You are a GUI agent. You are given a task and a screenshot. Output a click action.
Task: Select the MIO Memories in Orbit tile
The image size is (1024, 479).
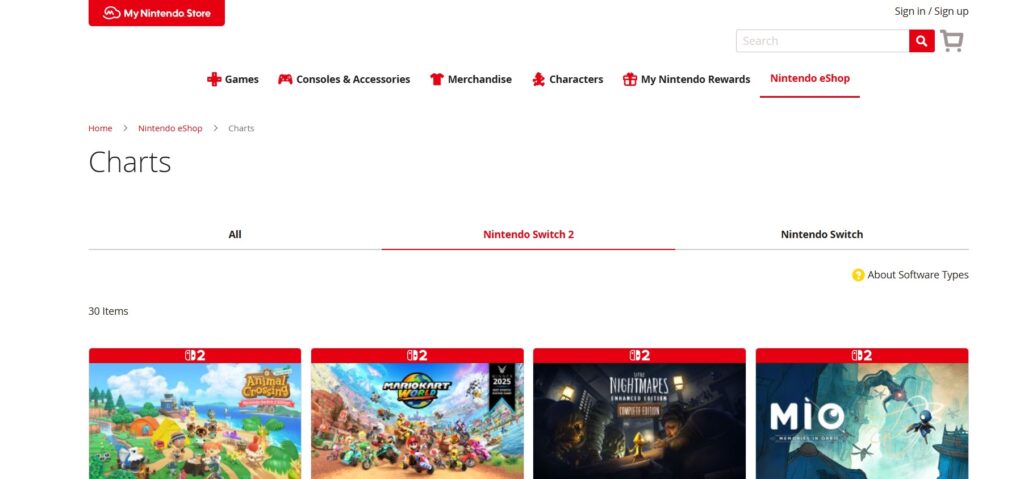pos(861,420)
